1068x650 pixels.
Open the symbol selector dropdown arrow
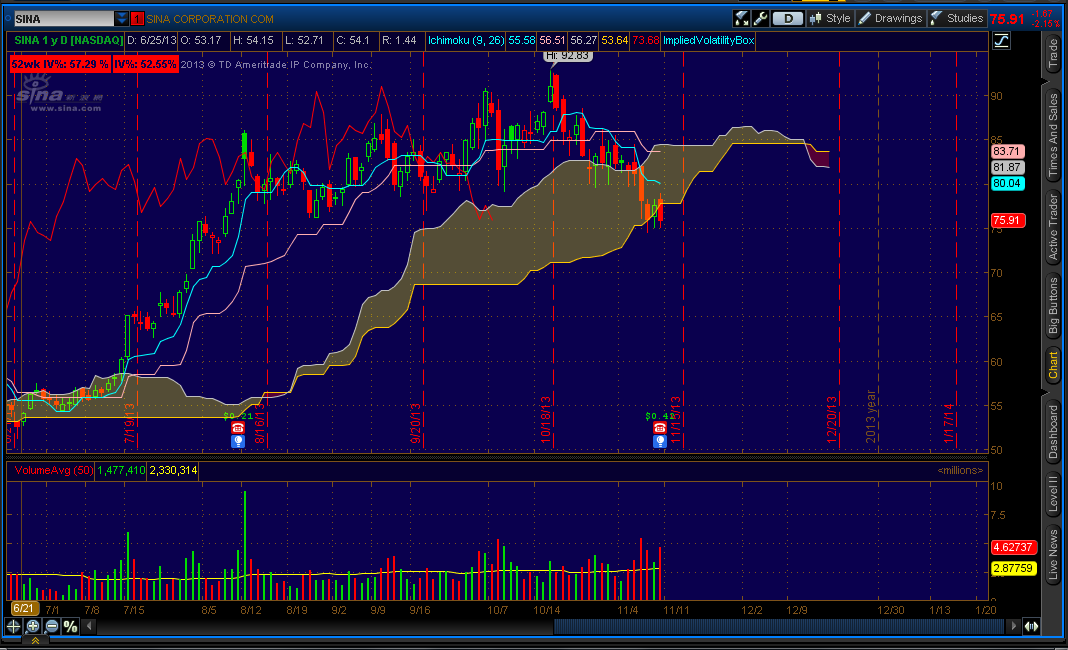pos(121,18)
